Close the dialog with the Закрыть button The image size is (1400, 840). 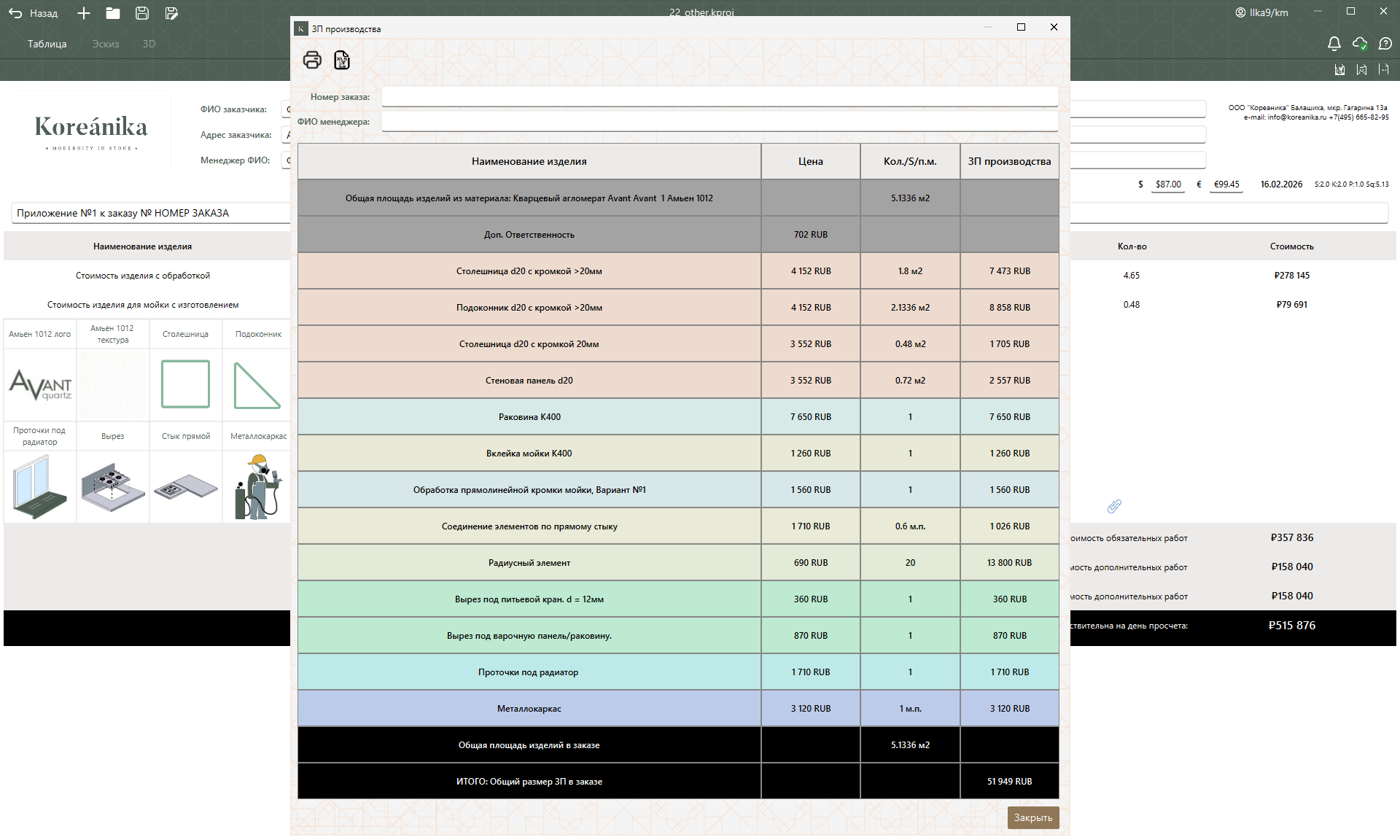(x=1032, y=817)
